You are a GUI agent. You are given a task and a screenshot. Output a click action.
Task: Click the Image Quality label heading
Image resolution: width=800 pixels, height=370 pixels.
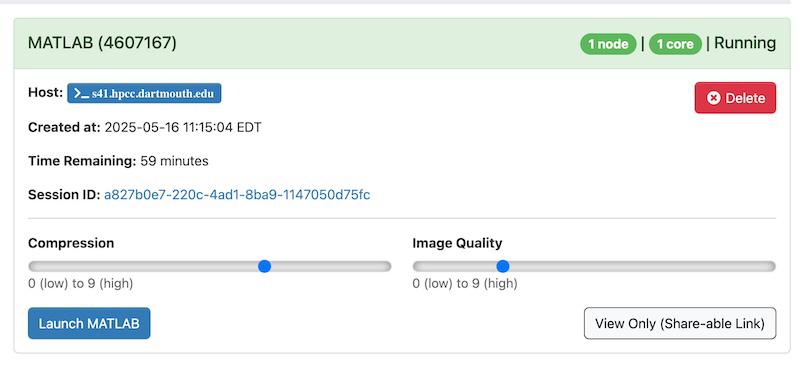pos(457,243)
